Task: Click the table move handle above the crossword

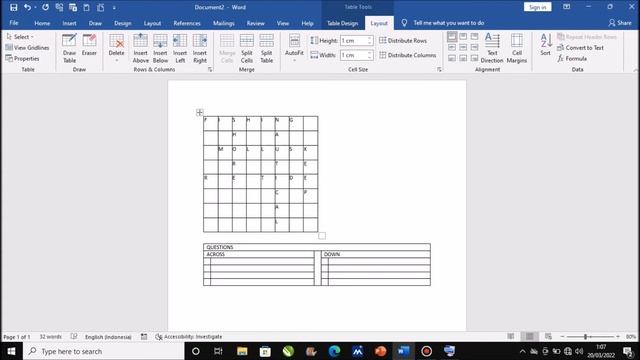Action: click(x=200, y=112)
